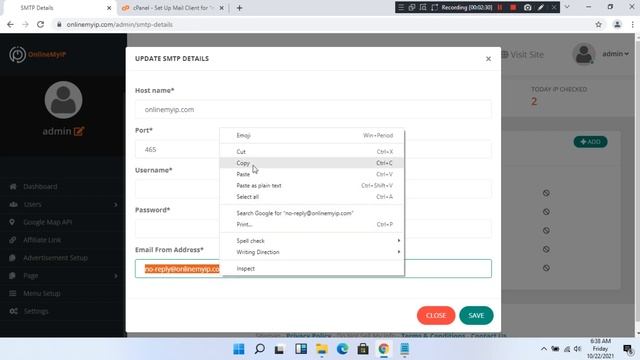Open Menu Setup in the sidebar
The height and width of the screenshot is (360, 640).
tap(42, 293)
